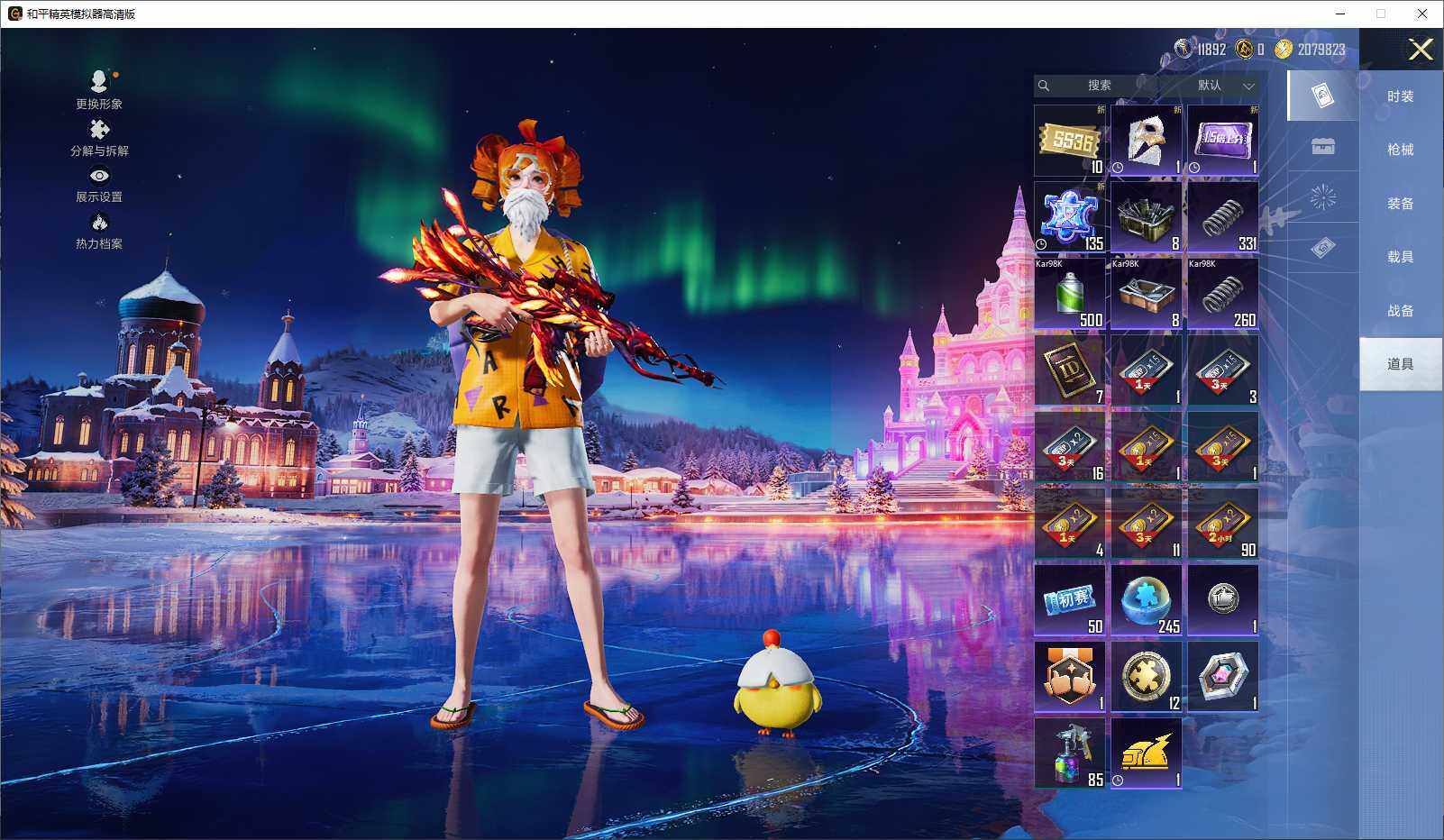The height and width of the screenshot is (840, 1444).
Task: Go to the 战备 category
Action: [x=1400, y=311]
